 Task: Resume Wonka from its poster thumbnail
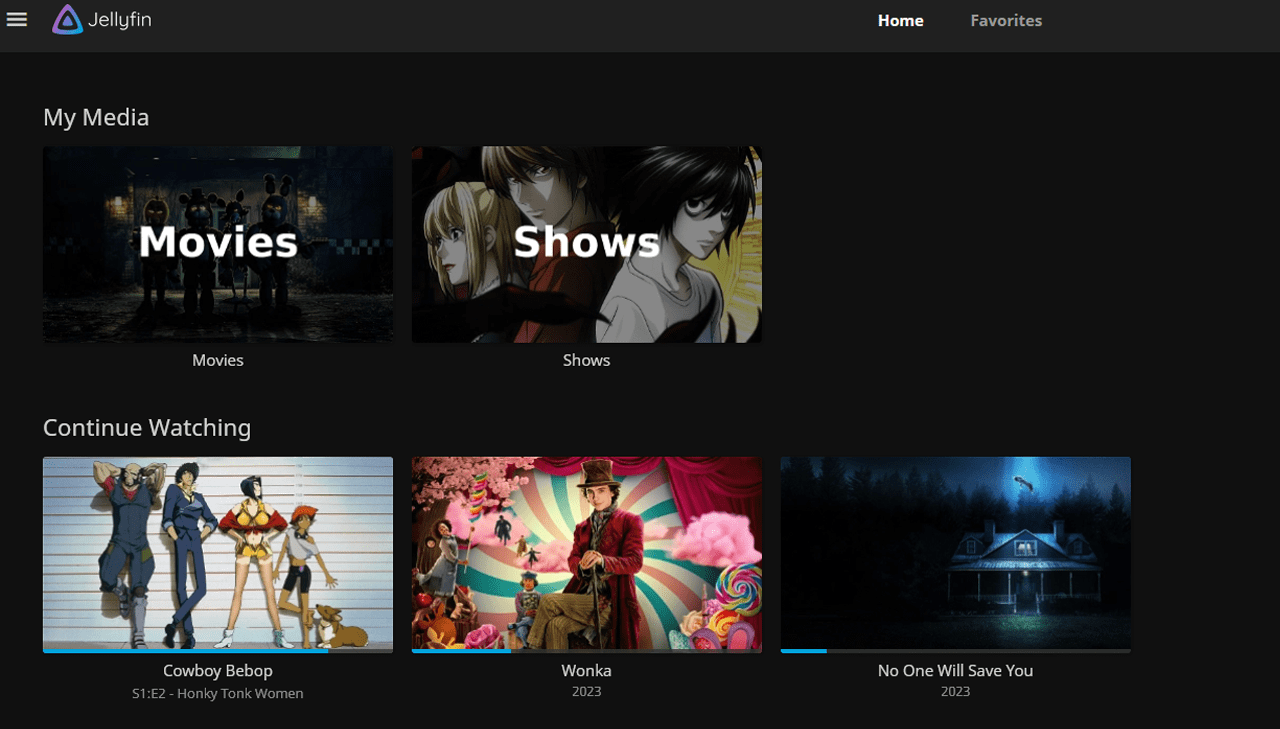586,550
